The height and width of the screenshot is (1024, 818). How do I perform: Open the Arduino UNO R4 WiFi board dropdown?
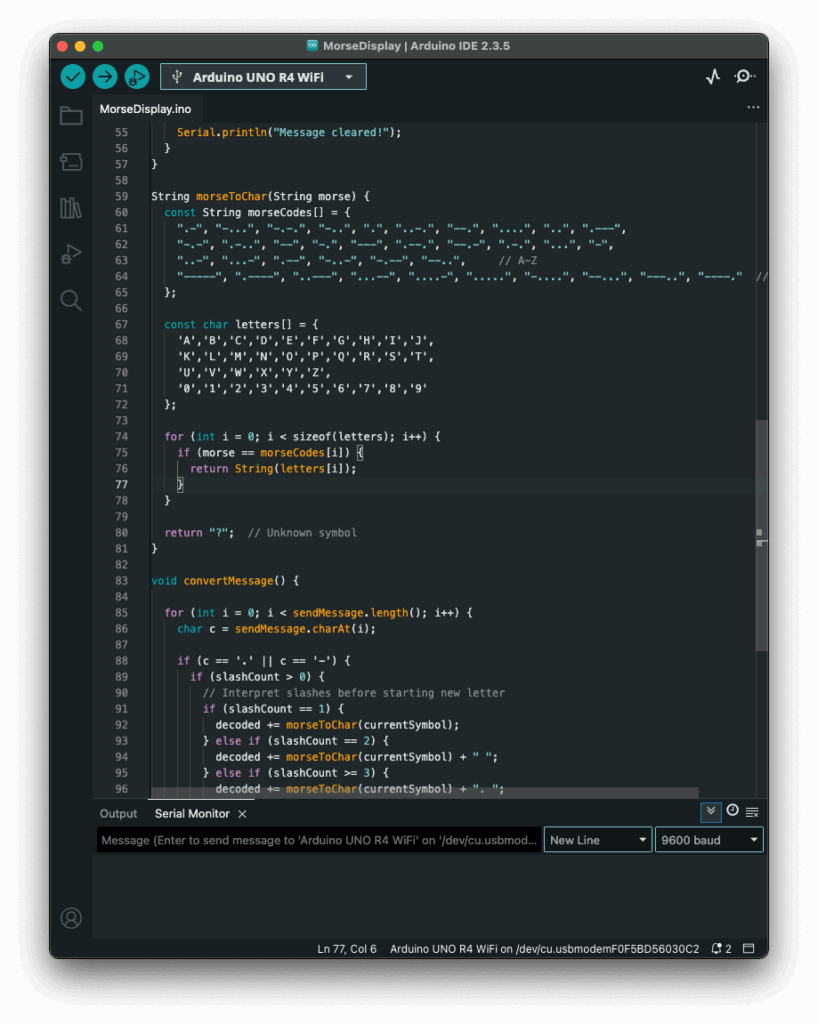pyautogui.click(x=263, y=77)
